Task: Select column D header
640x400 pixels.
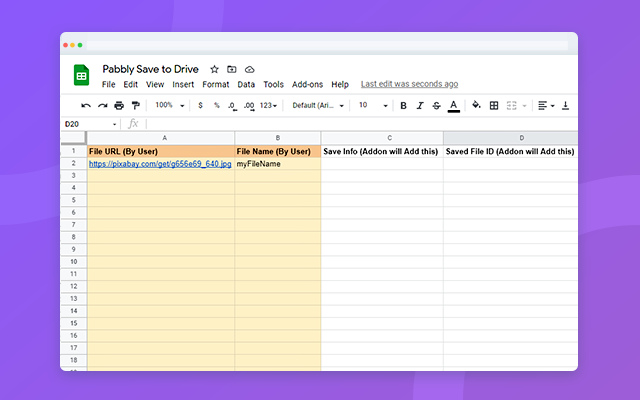Action: pos(511,138)
